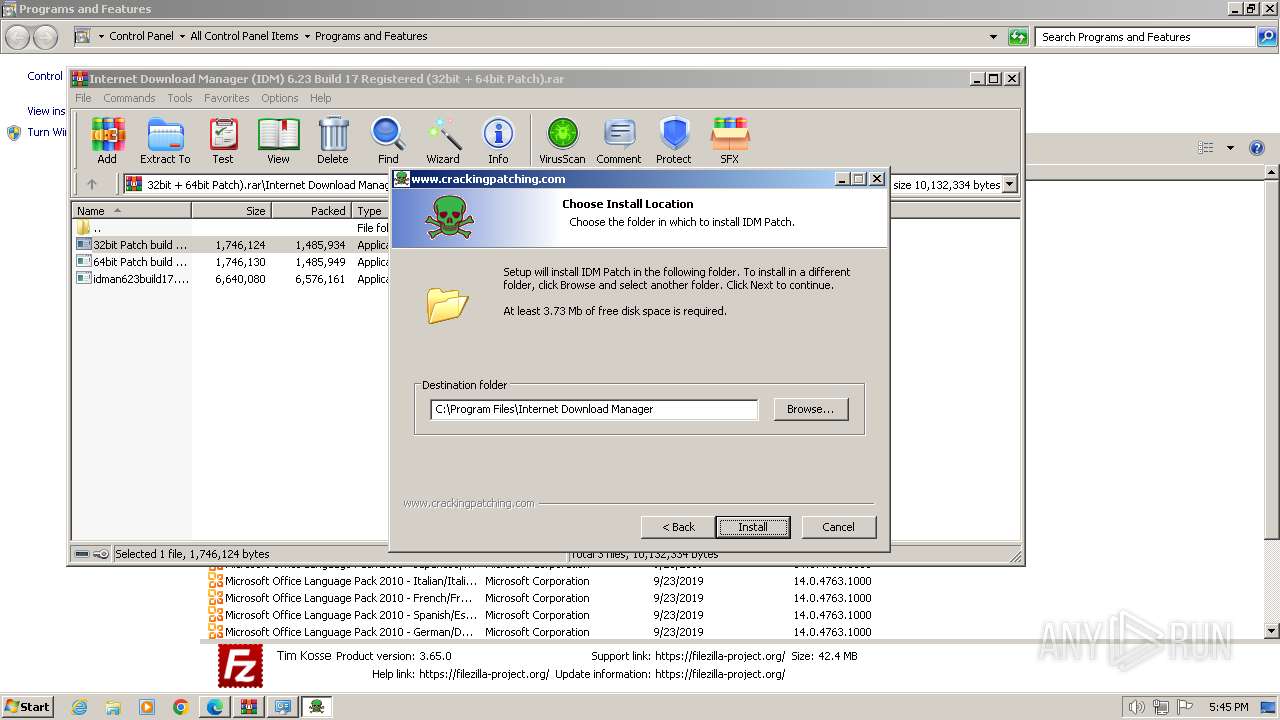This screenshot has width=1280, height=720.
Task: Click the Control Panel Back navigation arrow
Action: pyautogui.click(x=18, y=38)
